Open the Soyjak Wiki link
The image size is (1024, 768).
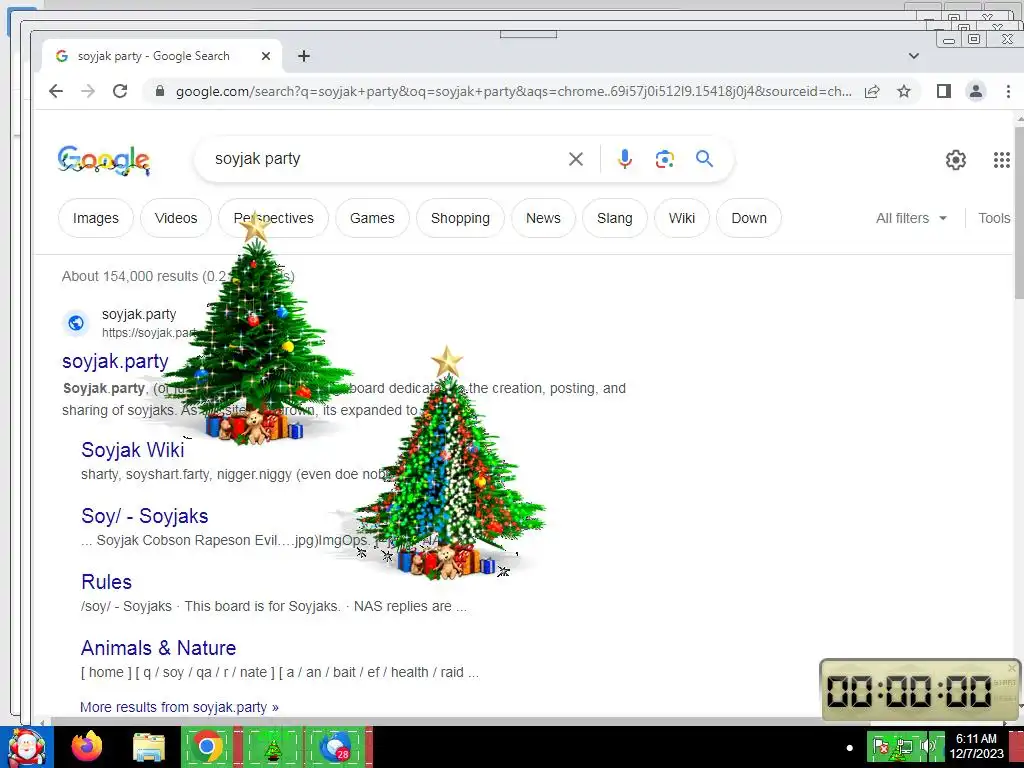click(x=133, y=450)
